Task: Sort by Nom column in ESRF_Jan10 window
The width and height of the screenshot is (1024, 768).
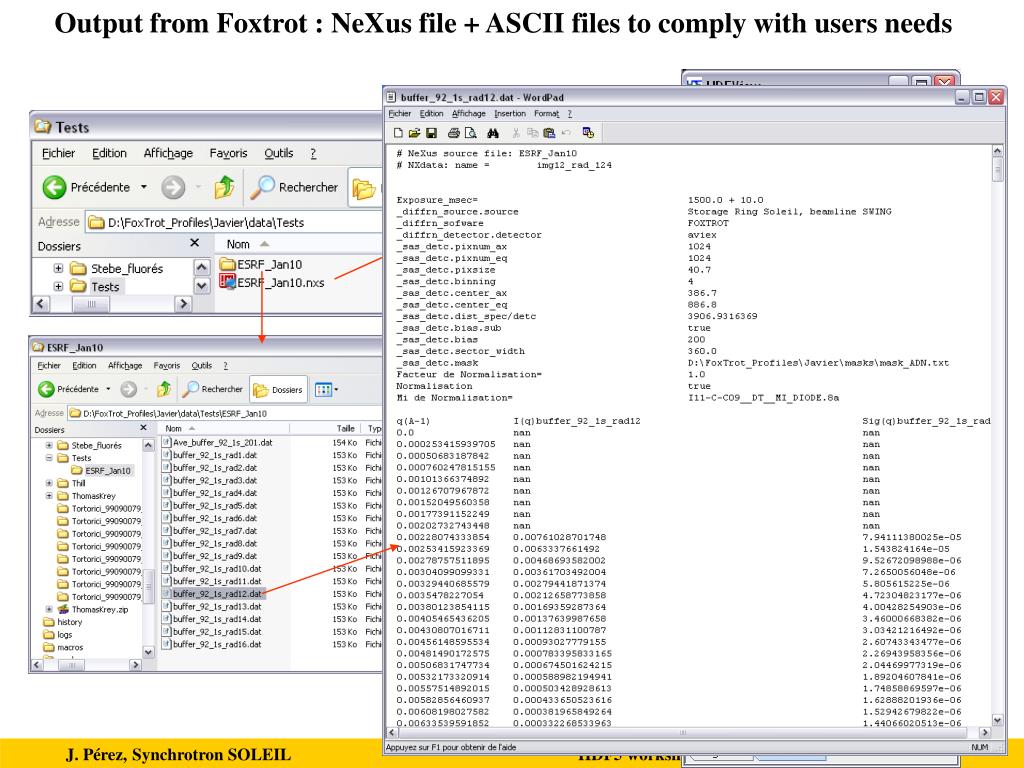Action: pyautogui.click(x=223, y=428)
